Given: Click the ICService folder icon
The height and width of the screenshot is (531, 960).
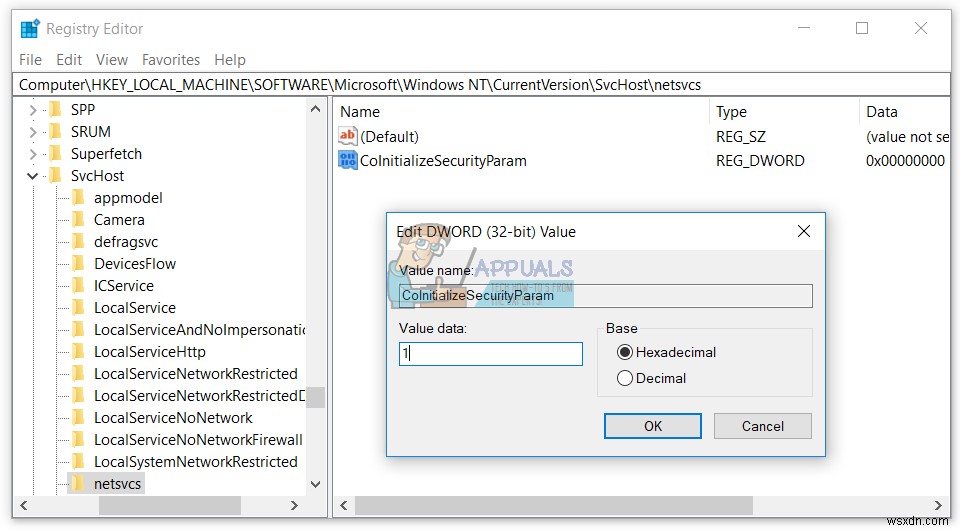Looking at the screenshot, I should pyautogui.click(x=78, y=286).
